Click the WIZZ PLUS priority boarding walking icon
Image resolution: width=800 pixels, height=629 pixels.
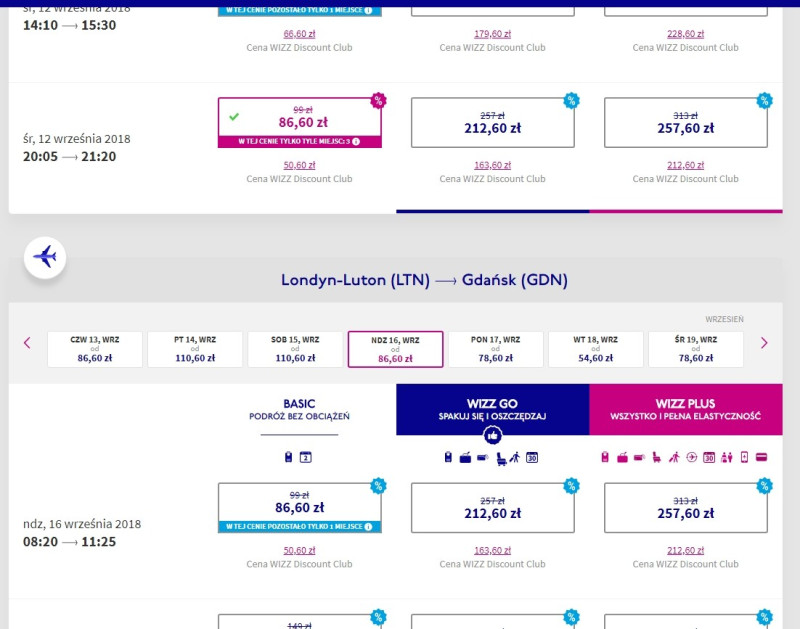click(674, 457)
